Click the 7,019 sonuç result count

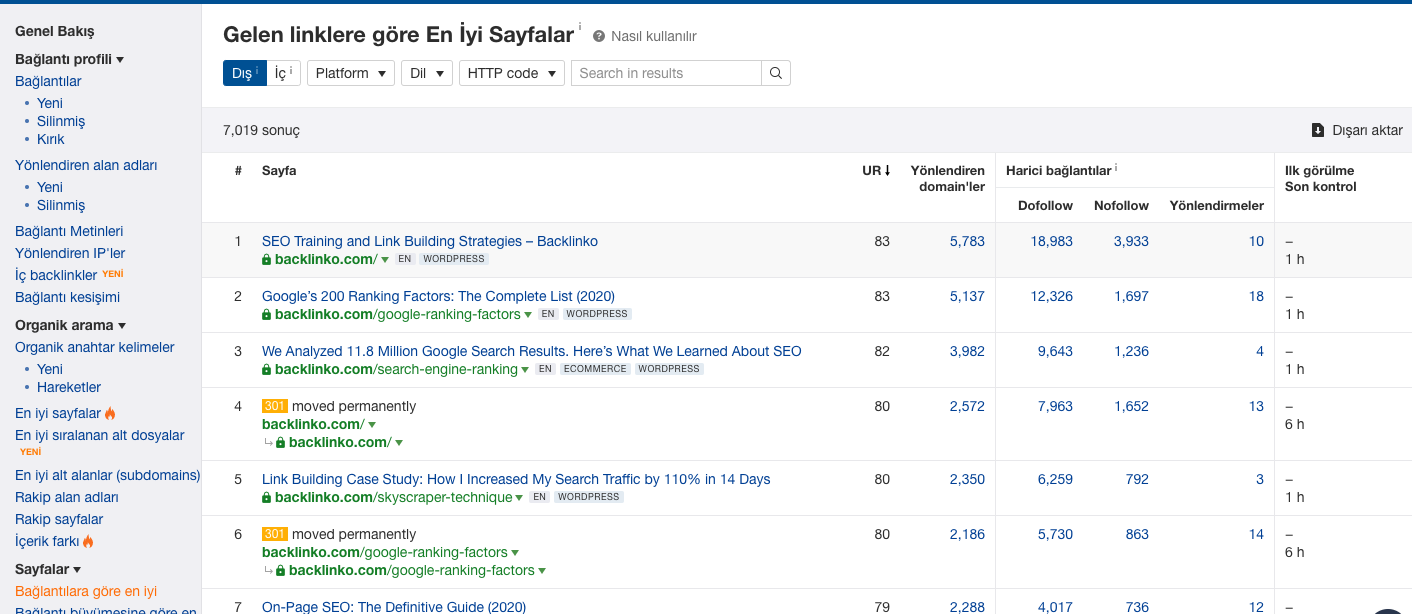pos(261,130)
